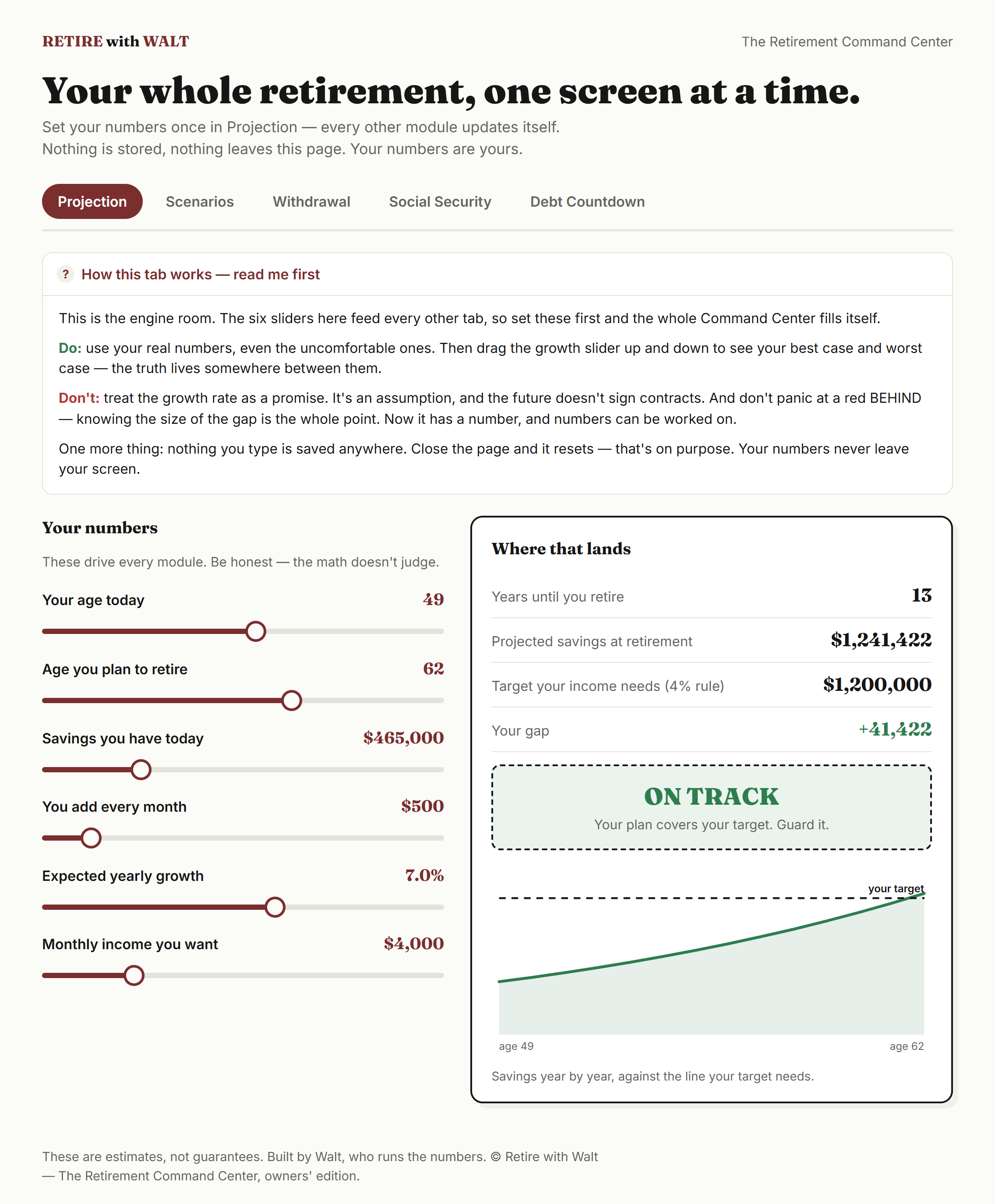This screenshot has width=995, height=1204.
Task: Switch to the Scenarios tab
Action: click(x=199, y=202)
